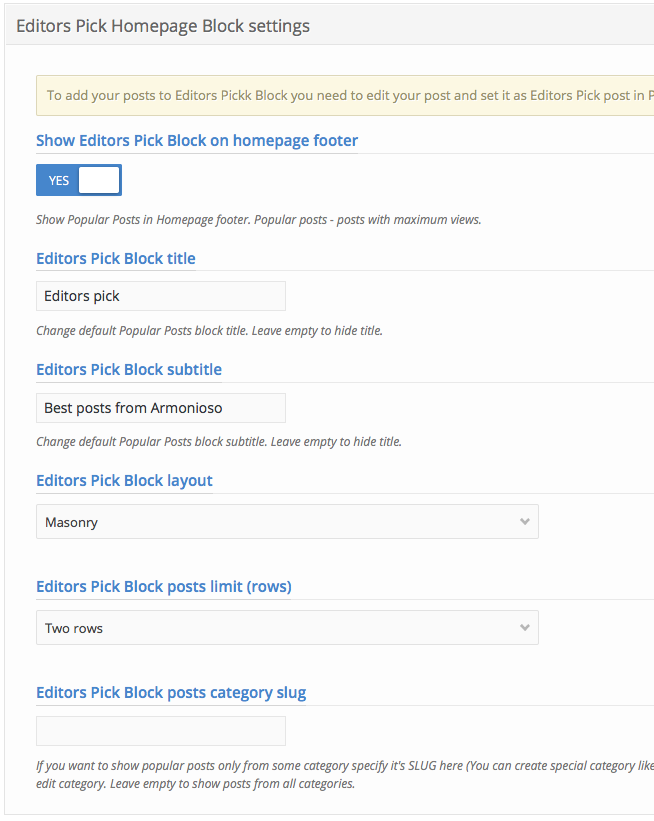The width and height of the screenshot is (654, 821).
Task: Toggle the Show Editors Pick Block switch
Action: [x=79, y=180]
